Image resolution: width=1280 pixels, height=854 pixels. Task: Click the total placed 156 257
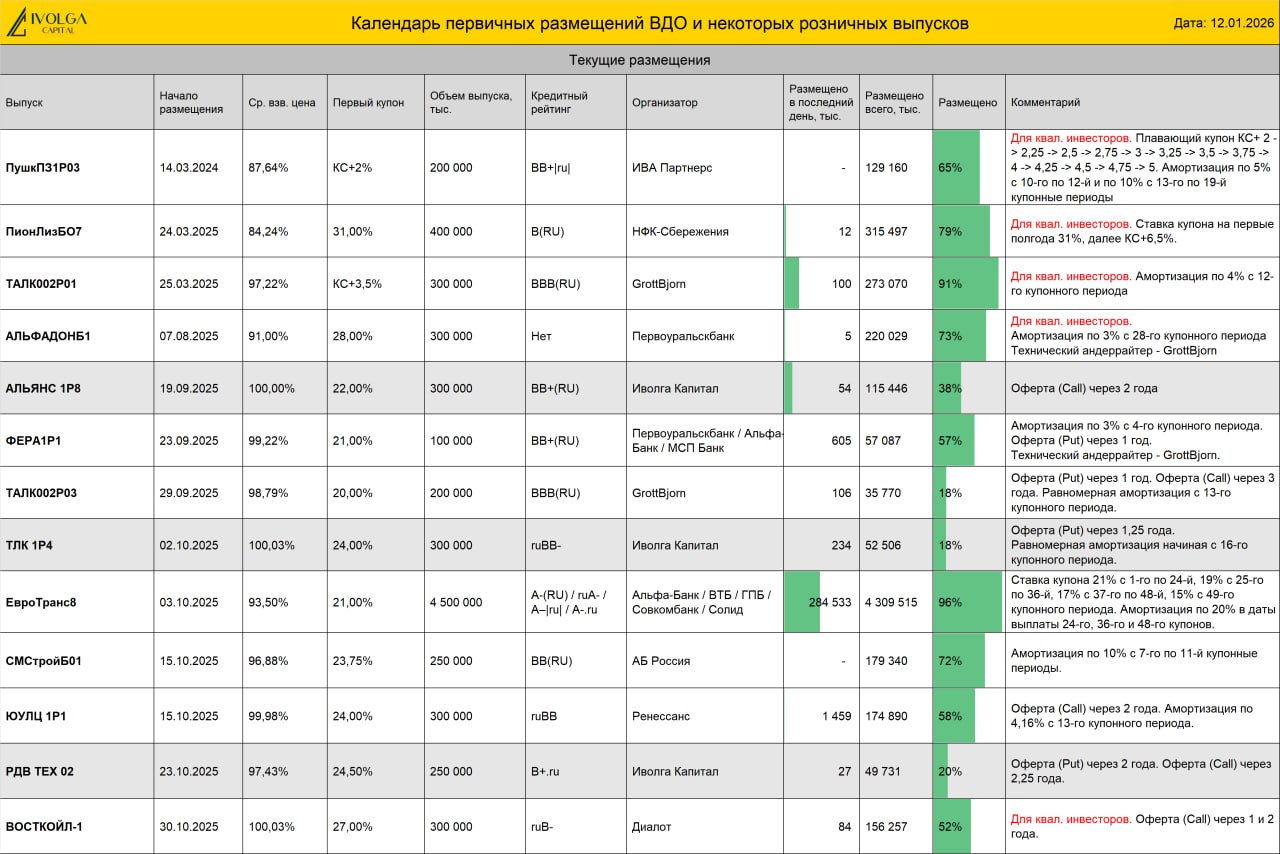[x=886, y=826]
